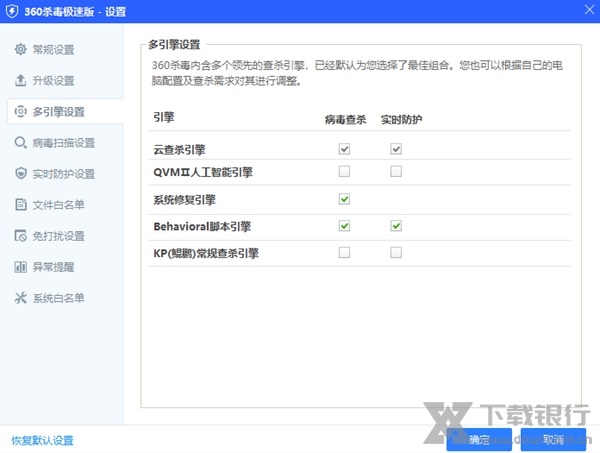Click the engine icon beside 多引擎设置
The height and width of the screenshot is (453, 600).
tap(20, 111)
